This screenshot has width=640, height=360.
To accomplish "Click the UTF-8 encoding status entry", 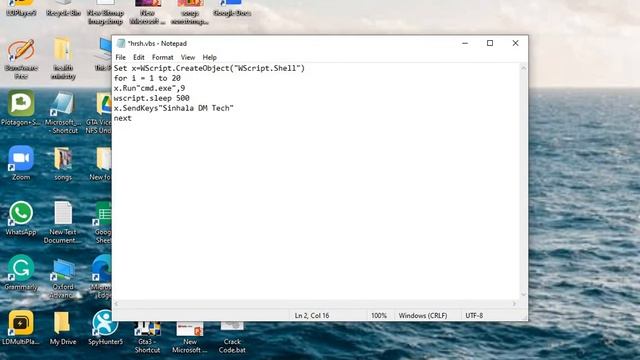I will (474, 316).
